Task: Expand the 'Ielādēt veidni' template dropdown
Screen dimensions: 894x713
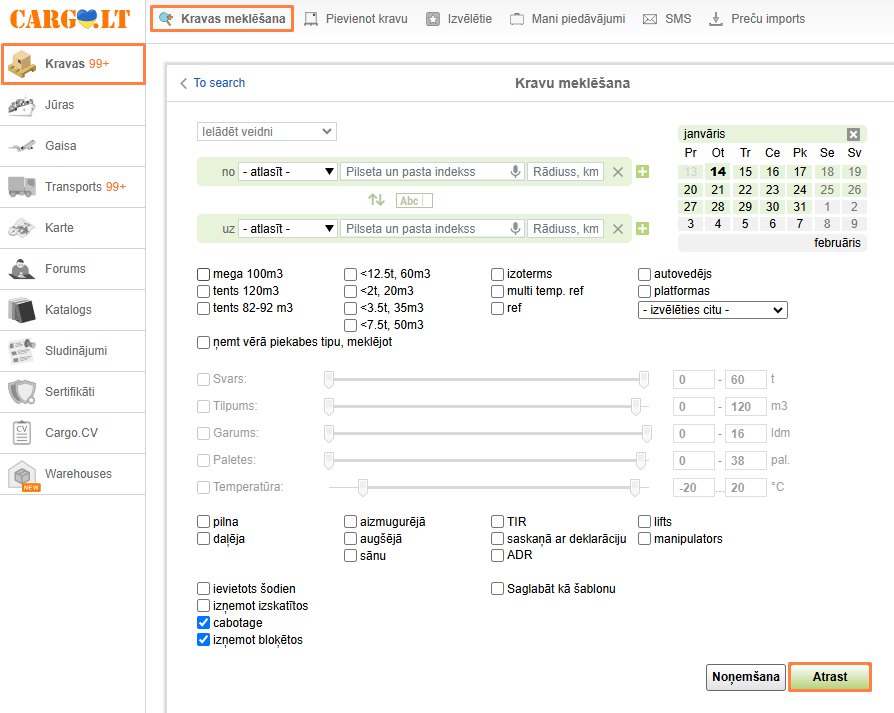Action: tap(266, 132)
